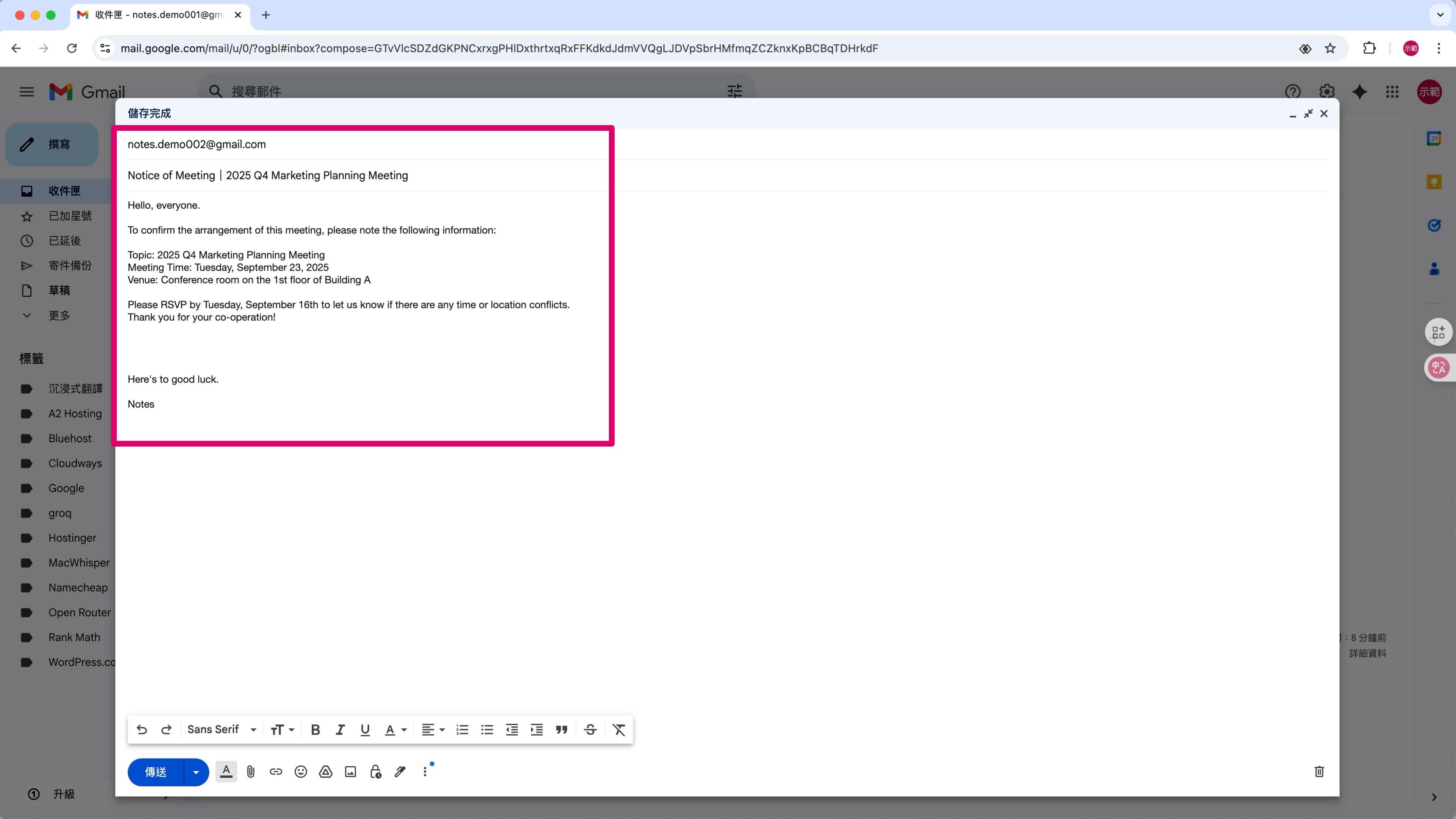Open browser extensions puzzle icon
This screenshot has width=1456, height=819.
[1369, 49]
